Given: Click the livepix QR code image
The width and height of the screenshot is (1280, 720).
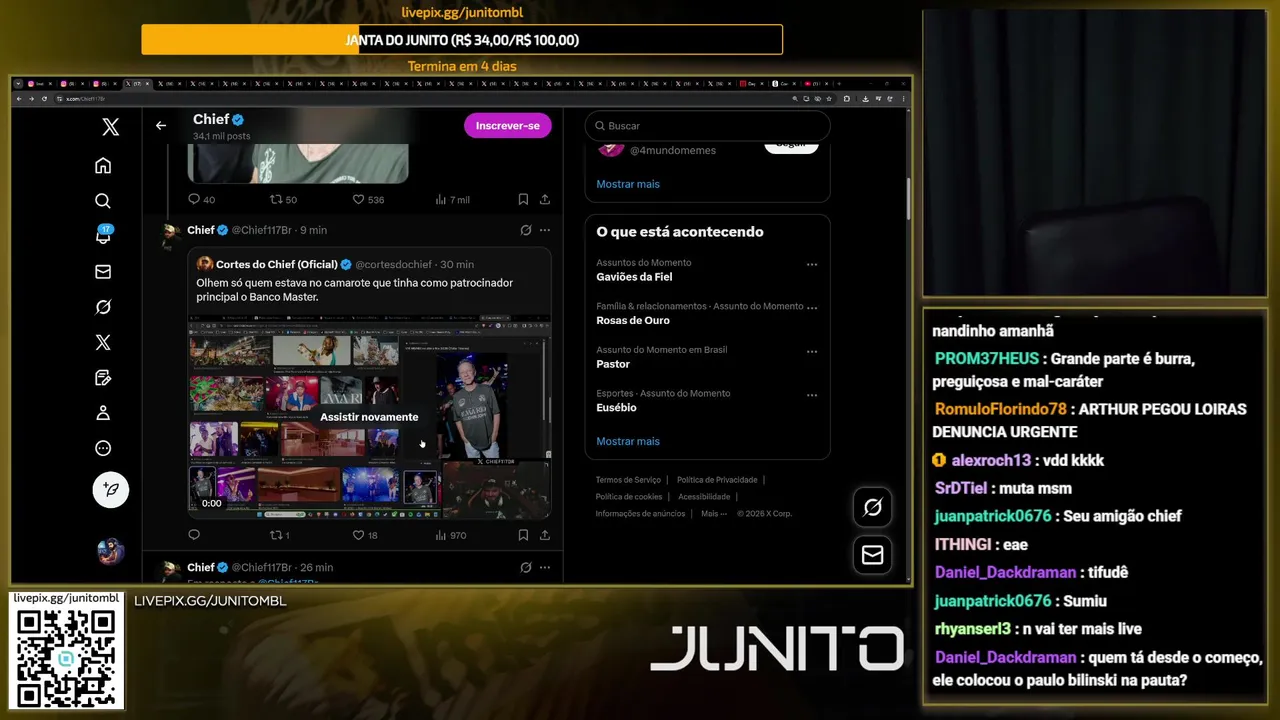Looking at the screenshot, I should pyautogui.click(x=66, y=657).
